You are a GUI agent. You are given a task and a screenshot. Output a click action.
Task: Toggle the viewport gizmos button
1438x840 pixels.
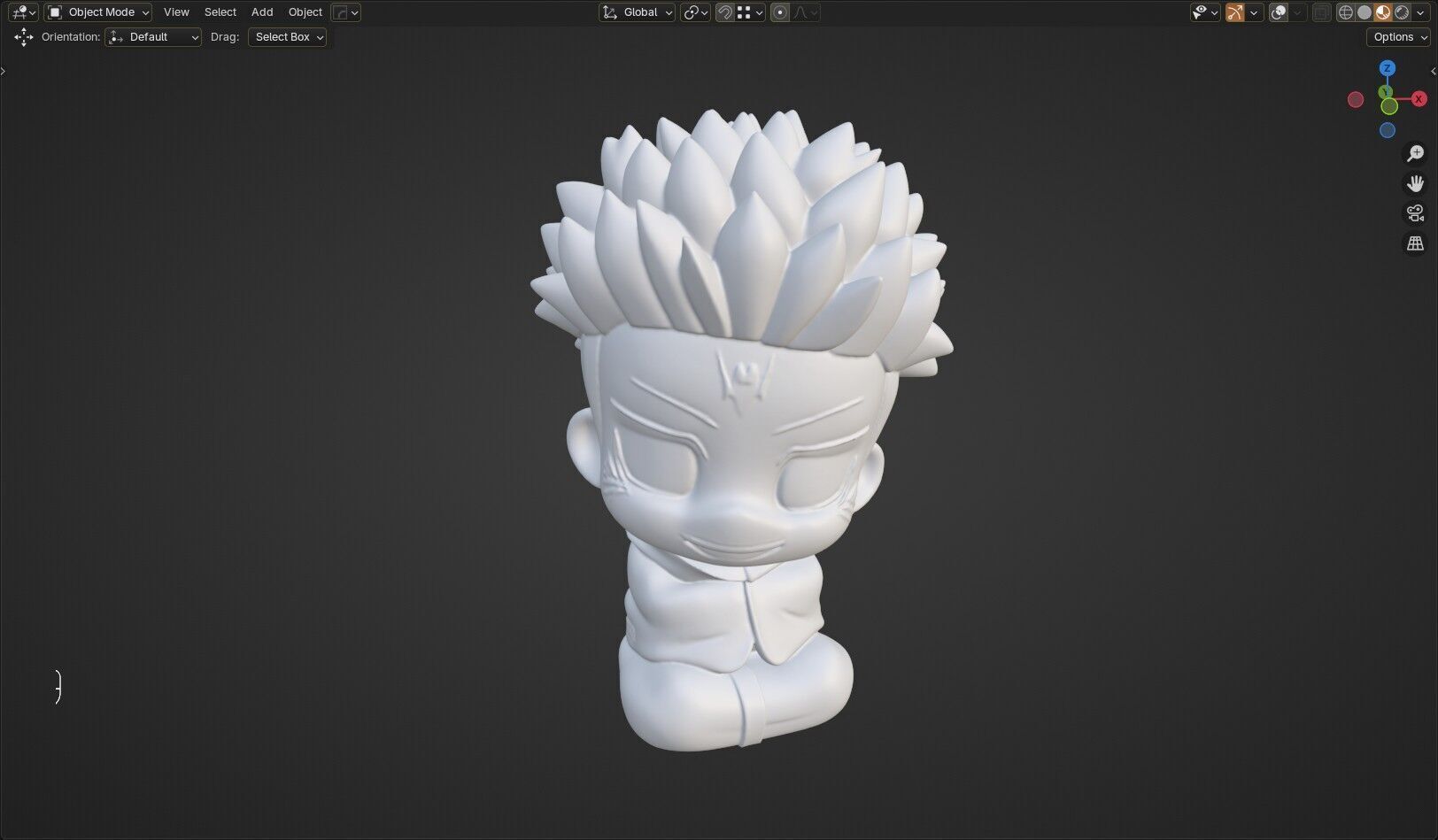click(1235, 12)
